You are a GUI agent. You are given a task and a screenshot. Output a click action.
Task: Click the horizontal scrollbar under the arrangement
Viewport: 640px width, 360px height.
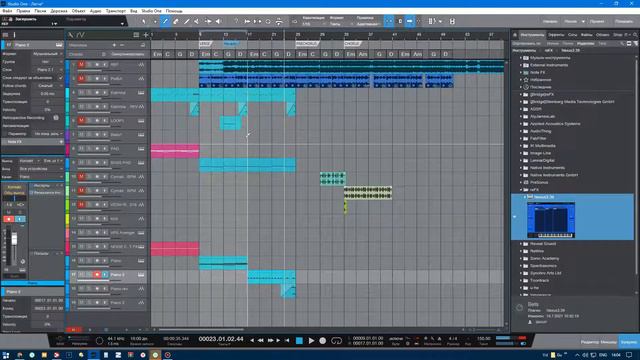coord(201,329)
